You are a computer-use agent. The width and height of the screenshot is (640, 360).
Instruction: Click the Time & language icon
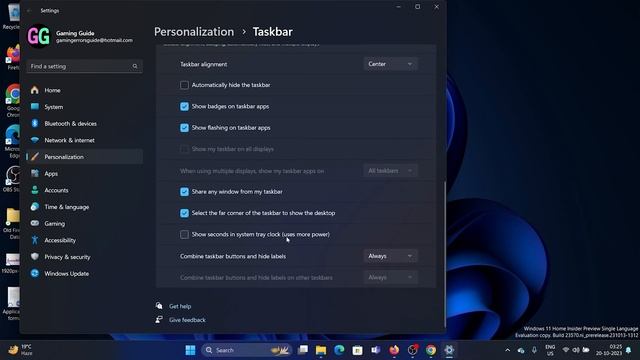(35, 207)
